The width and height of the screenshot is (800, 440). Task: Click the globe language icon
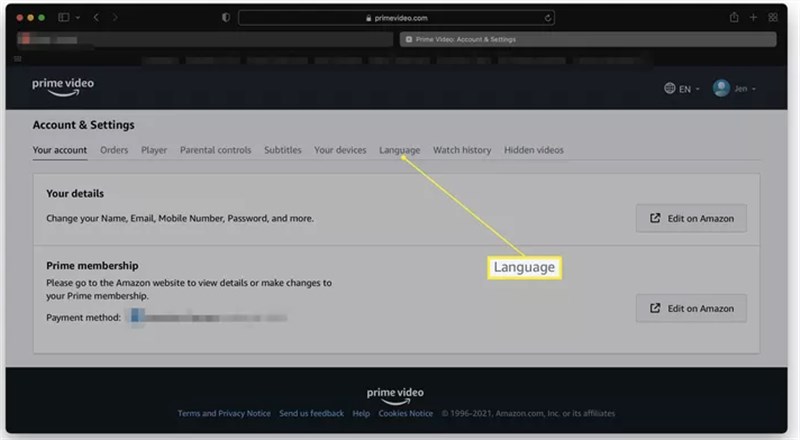pyautogui.click(x=669, y=88)
